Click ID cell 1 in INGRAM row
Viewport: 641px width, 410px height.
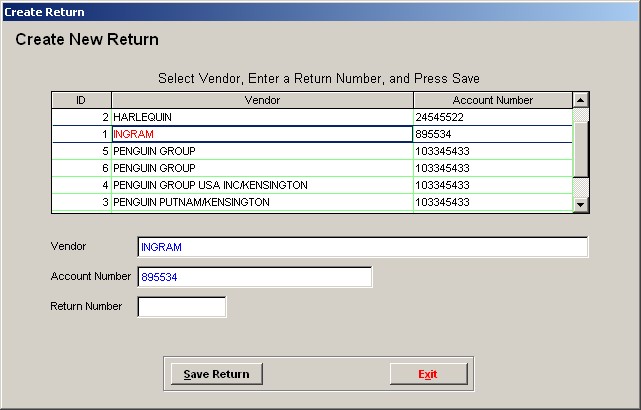(82, 134)
